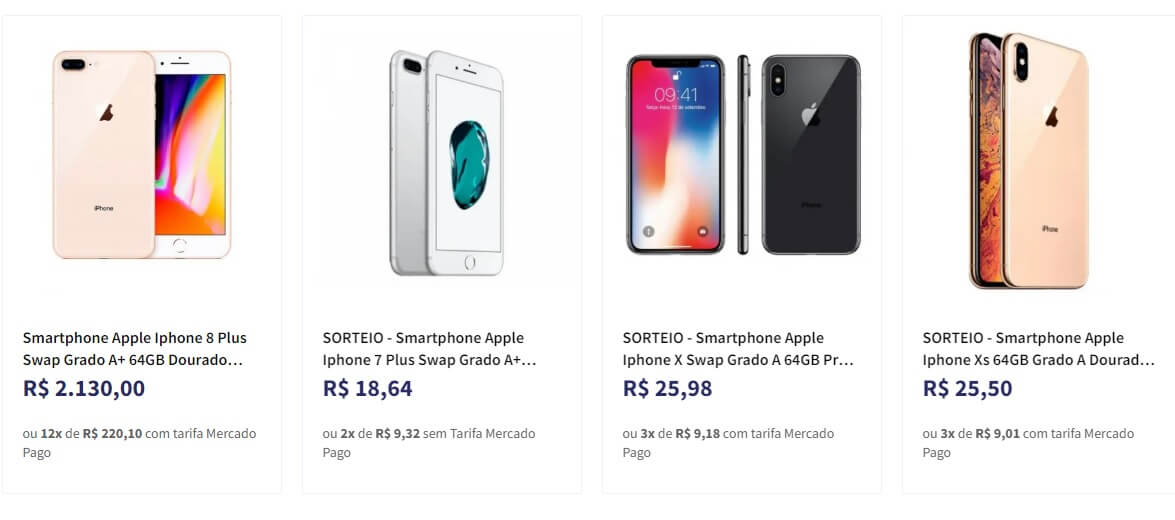Select the colorful iPhone 8 Plus front screen
The height and width of the screenshot is (520, 1175).
tap(190, 154)
